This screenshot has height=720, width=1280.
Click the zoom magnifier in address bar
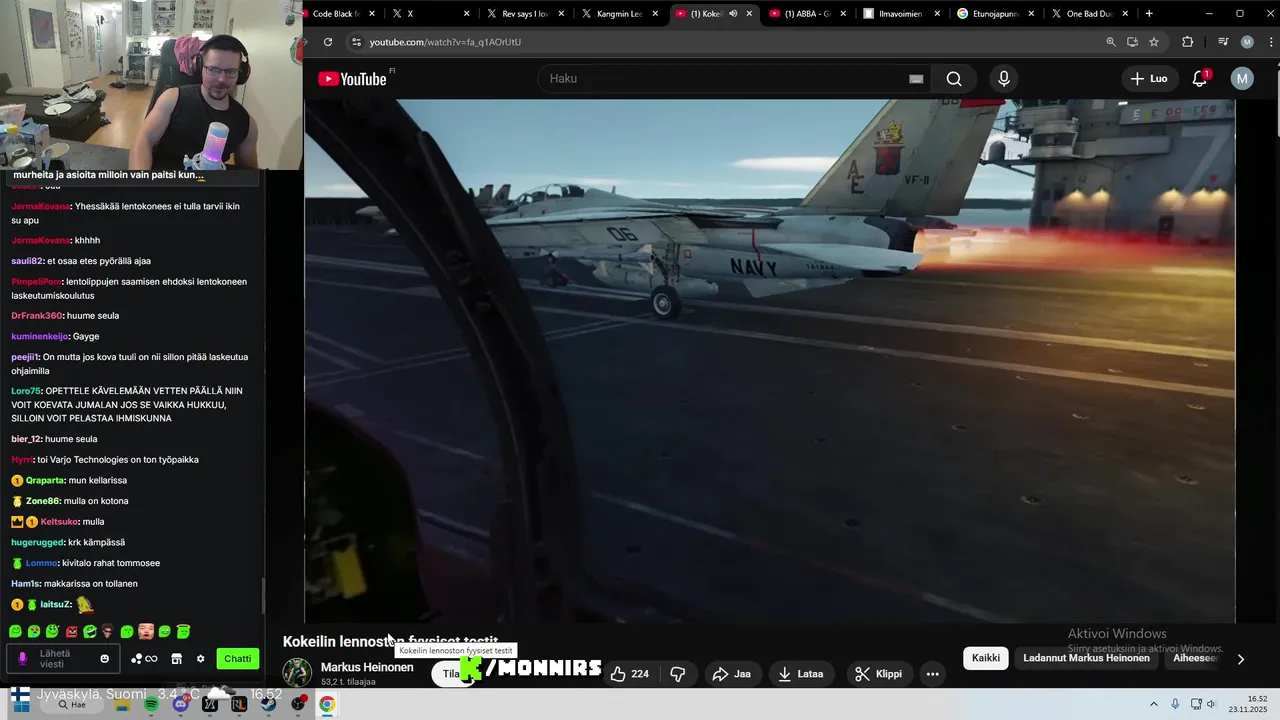coord(1110,42)
